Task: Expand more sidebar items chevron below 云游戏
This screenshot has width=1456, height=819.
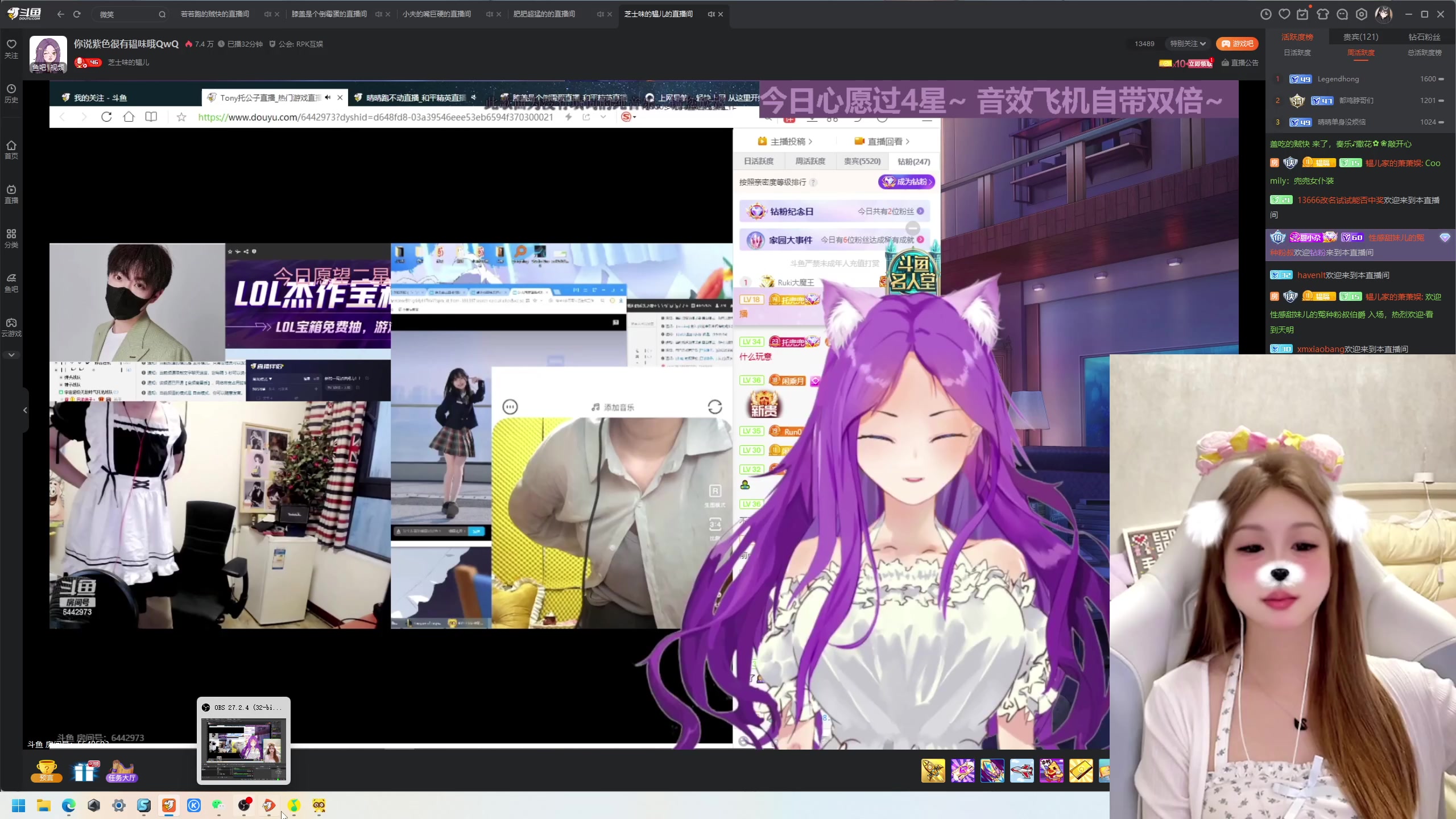Action: (11, 355)
